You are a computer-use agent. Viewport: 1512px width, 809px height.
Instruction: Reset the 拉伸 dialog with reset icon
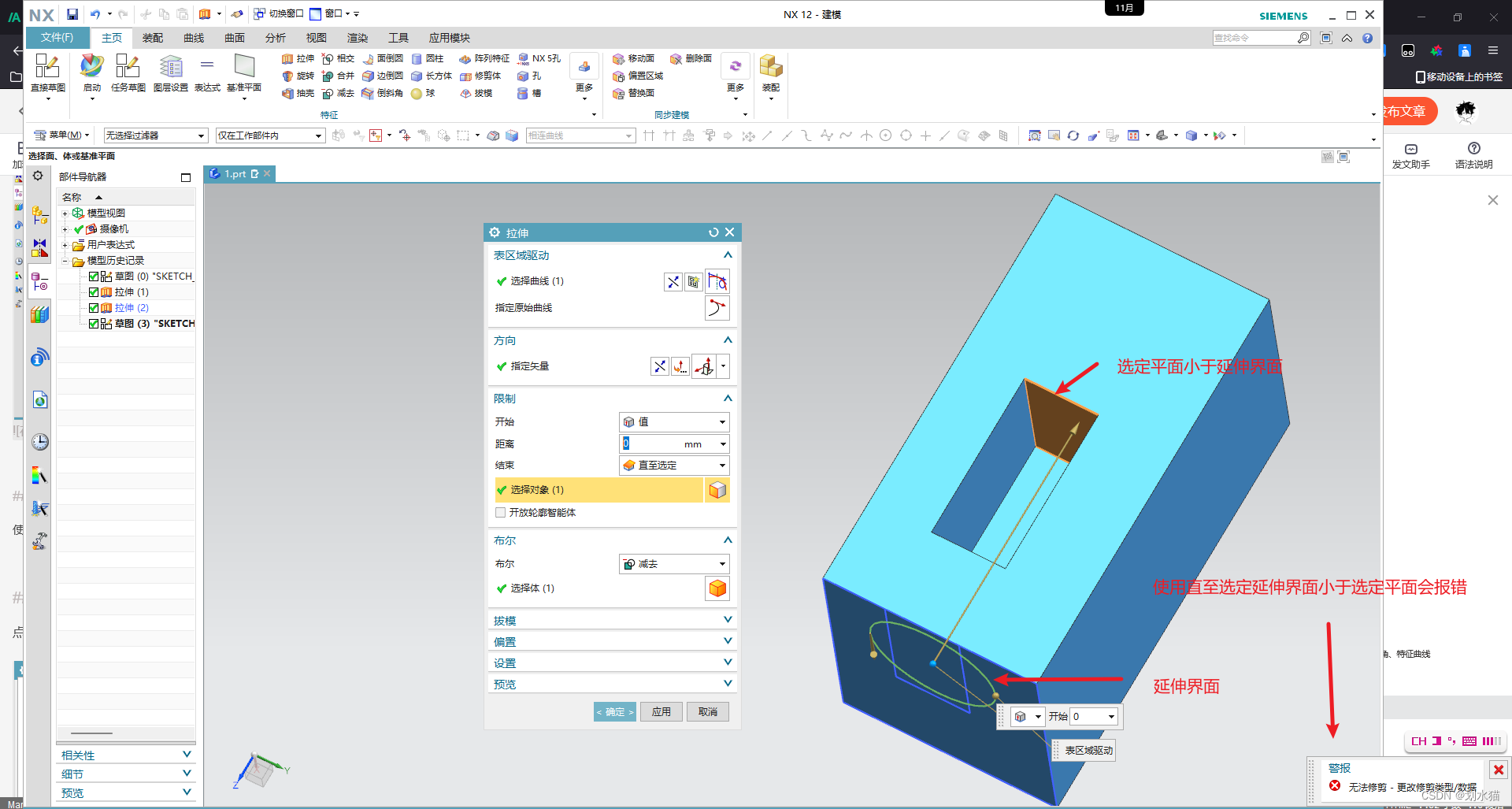click(x=713, y=232)
